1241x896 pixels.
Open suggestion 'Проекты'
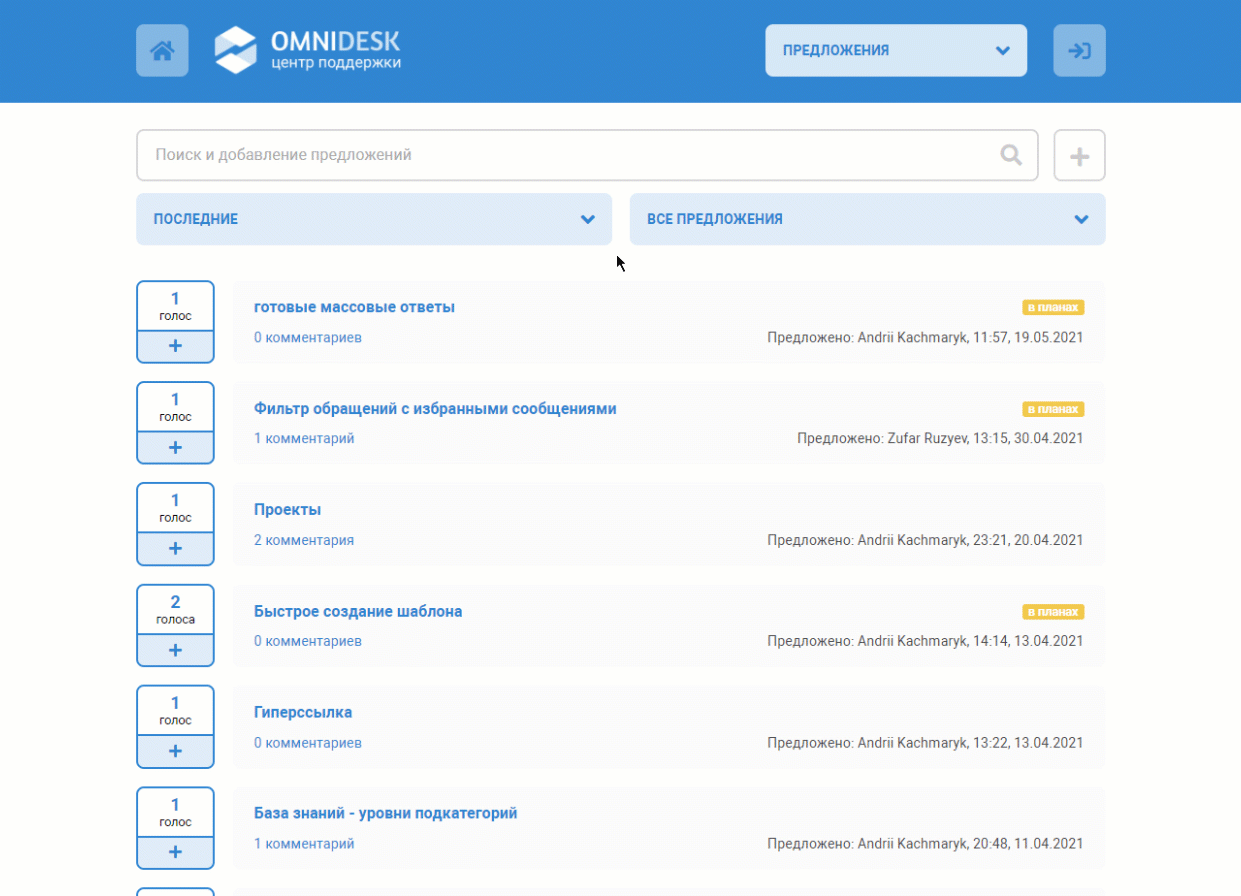pos(287,509)
